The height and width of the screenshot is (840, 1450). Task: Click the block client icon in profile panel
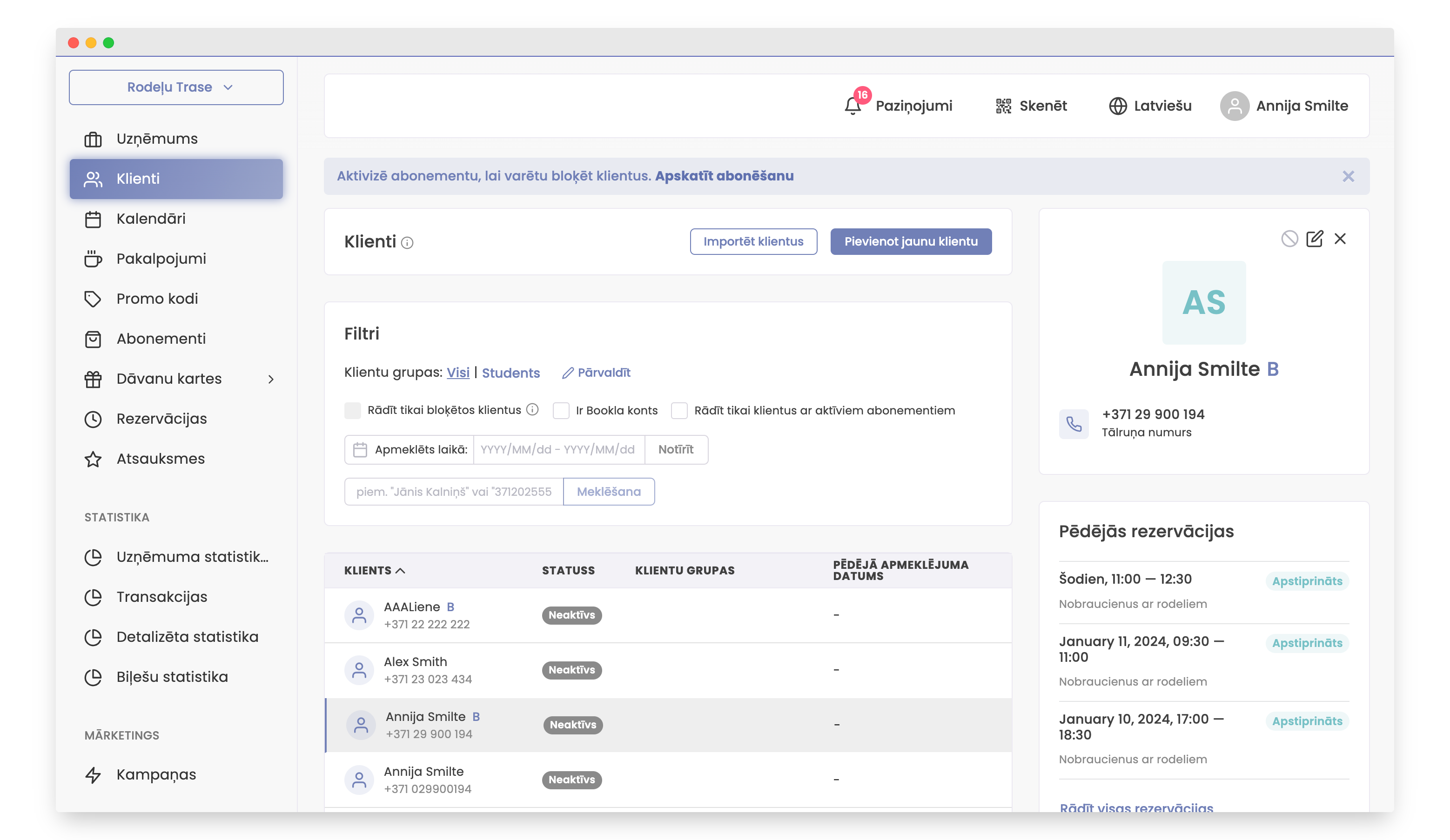1289,239
